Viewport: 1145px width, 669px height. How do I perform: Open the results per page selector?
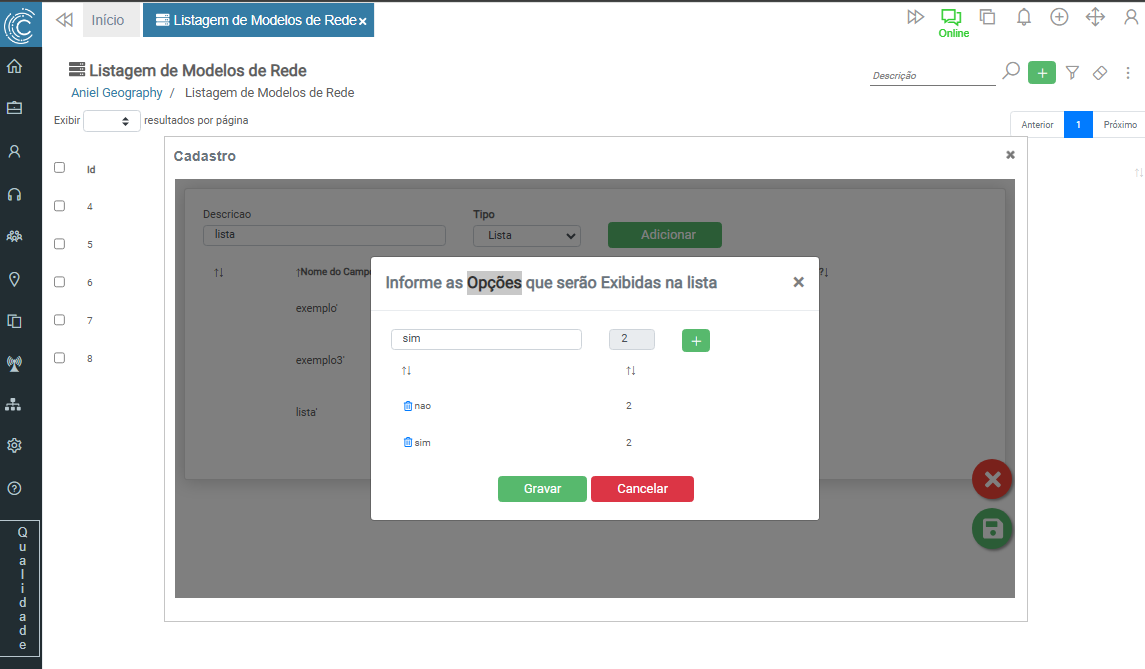coord(111,121)
